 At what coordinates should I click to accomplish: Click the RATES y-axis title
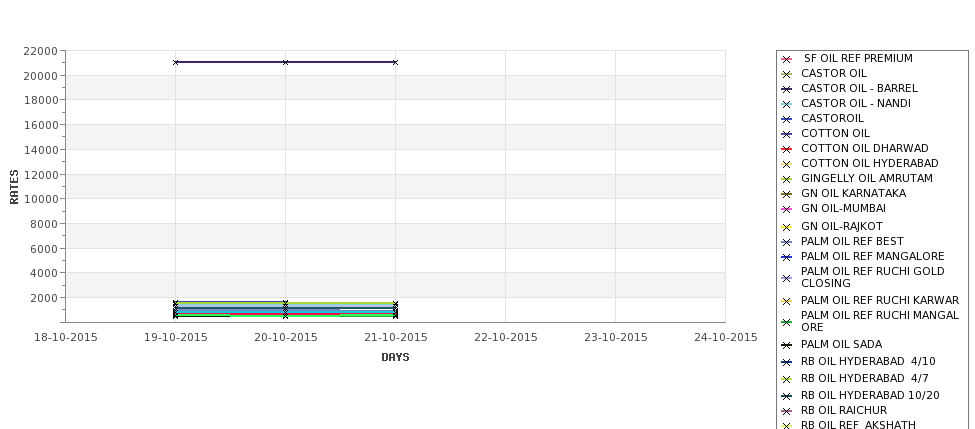coord(14,187)
